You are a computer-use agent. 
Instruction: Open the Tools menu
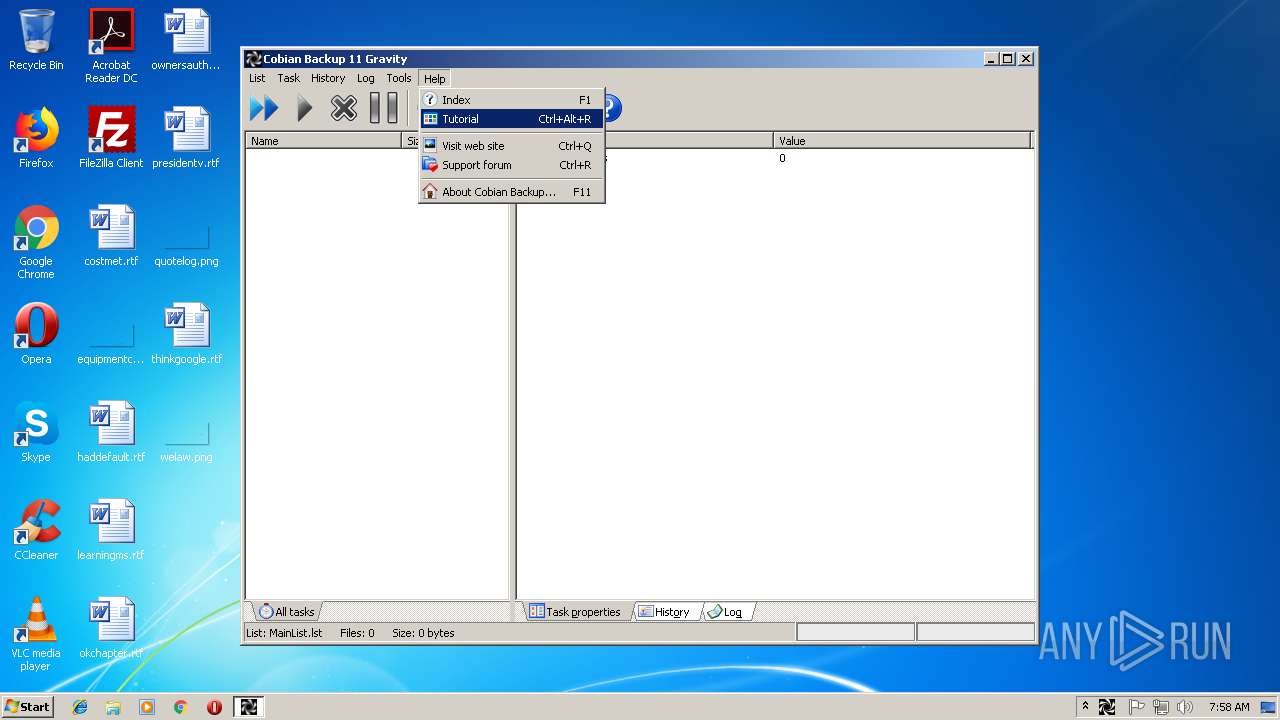[x=399, y=78]
